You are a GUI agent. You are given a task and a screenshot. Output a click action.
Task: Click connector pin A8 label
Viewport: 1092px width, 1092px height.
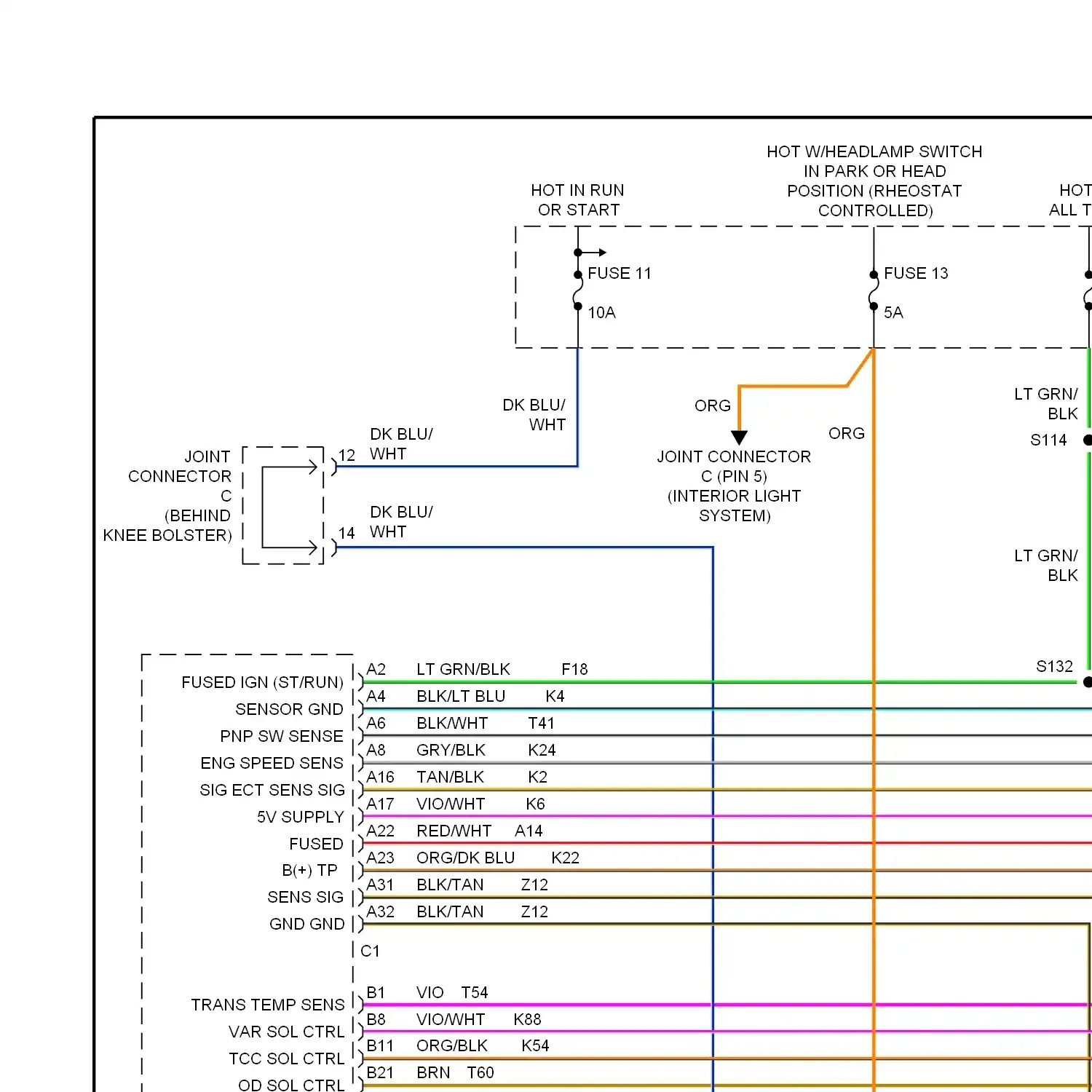click(376, 750)
